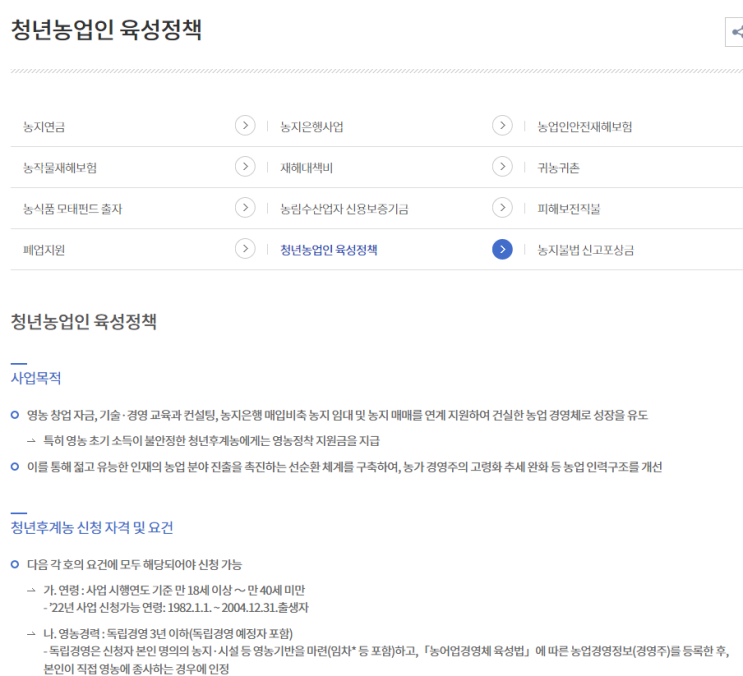Open the 폐업지원 link
Screen dimensions: 743x676
click(x=44, y=250)
